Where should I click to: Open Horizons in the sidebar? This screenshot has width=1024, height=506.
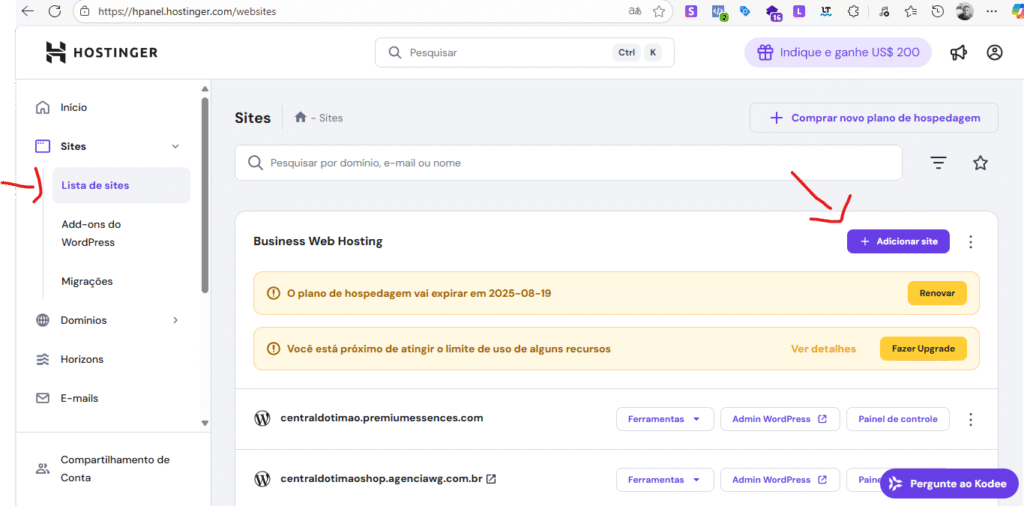tap(82, 359)
